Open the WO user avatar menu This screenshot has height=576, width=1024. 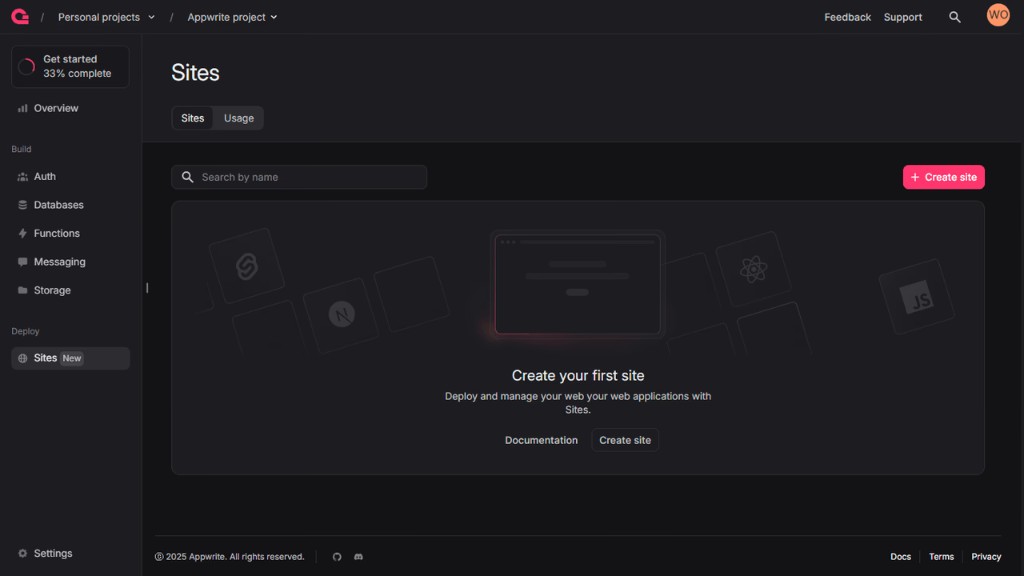(x=998, y=15)
